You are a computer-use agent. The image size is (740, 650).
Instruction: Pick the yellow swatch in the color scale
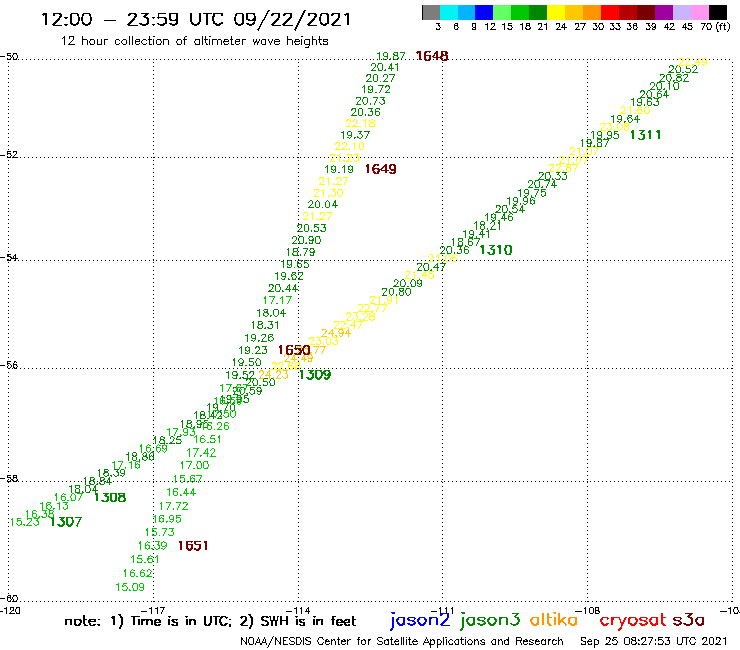click(556, 12)
